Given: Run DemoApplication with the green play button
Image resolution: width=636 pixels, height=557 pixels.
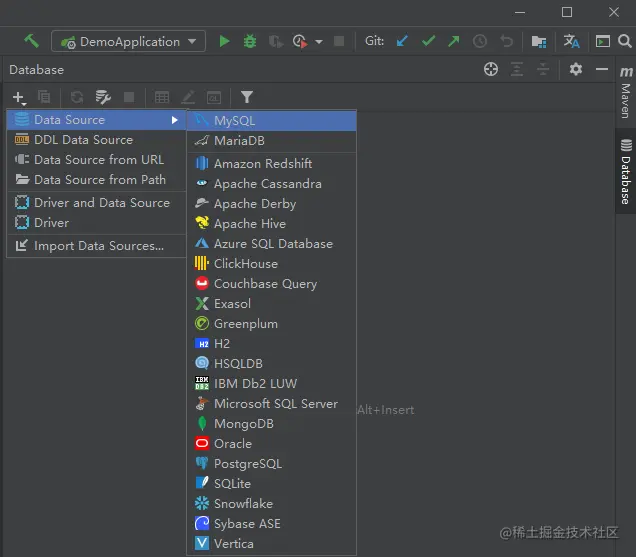Looking at the screenshot, I should point(224,41).
